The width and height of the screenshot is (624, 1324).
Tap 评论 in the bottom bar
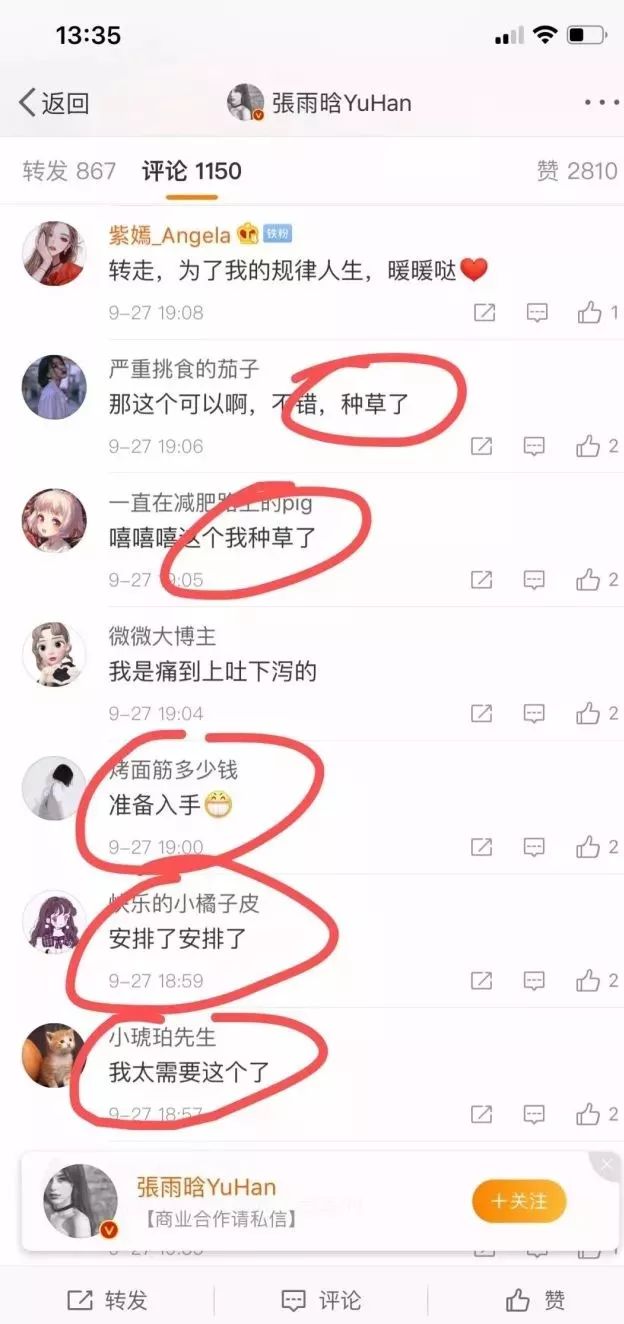[x=321, y=1300]
